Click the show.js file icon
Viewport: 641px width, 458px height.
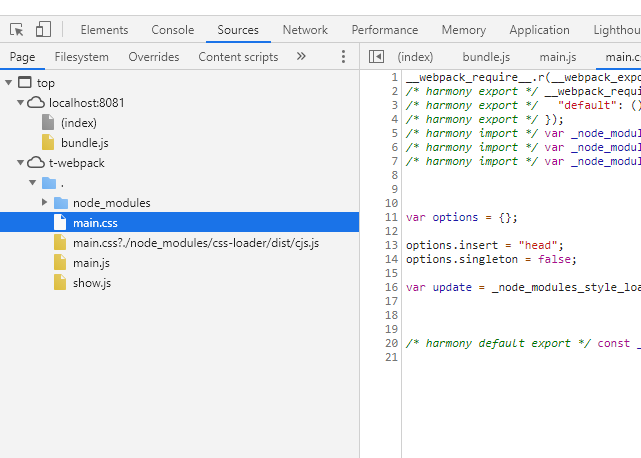pos(60,283)
